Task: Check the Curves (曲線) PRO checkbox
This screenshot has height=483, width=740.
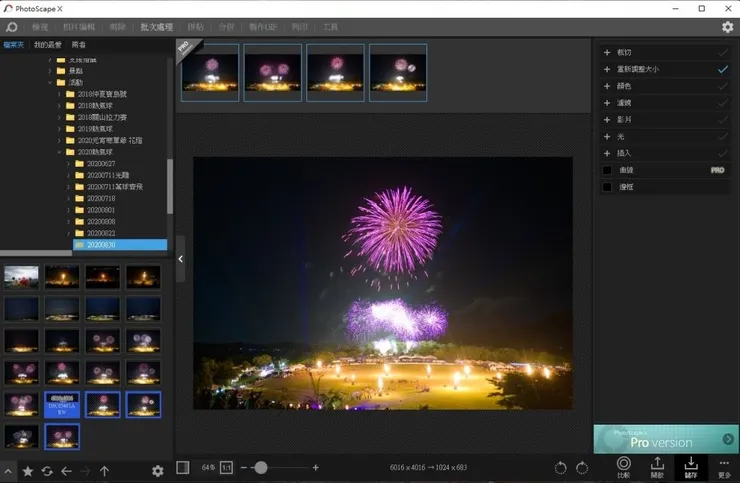Action: (x=607, y=170)
